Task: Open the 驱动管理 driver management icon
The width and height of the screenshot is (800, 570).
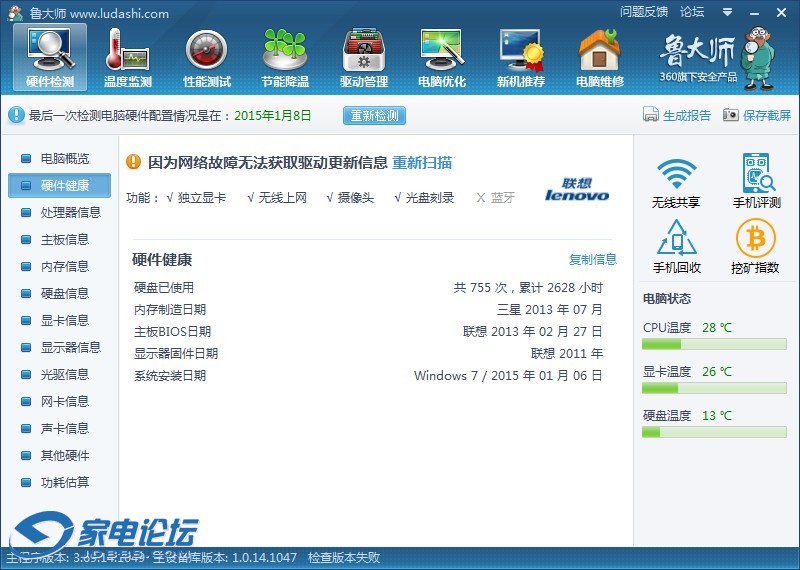Action: 364,57
